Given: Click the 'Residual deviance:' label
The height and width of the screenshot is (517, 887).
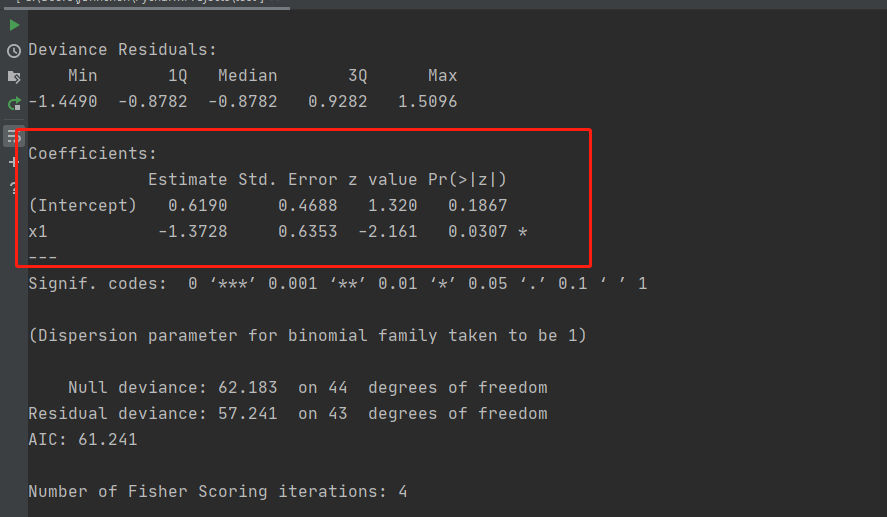Looking at the screenshot, I should [x=118, y=413].
